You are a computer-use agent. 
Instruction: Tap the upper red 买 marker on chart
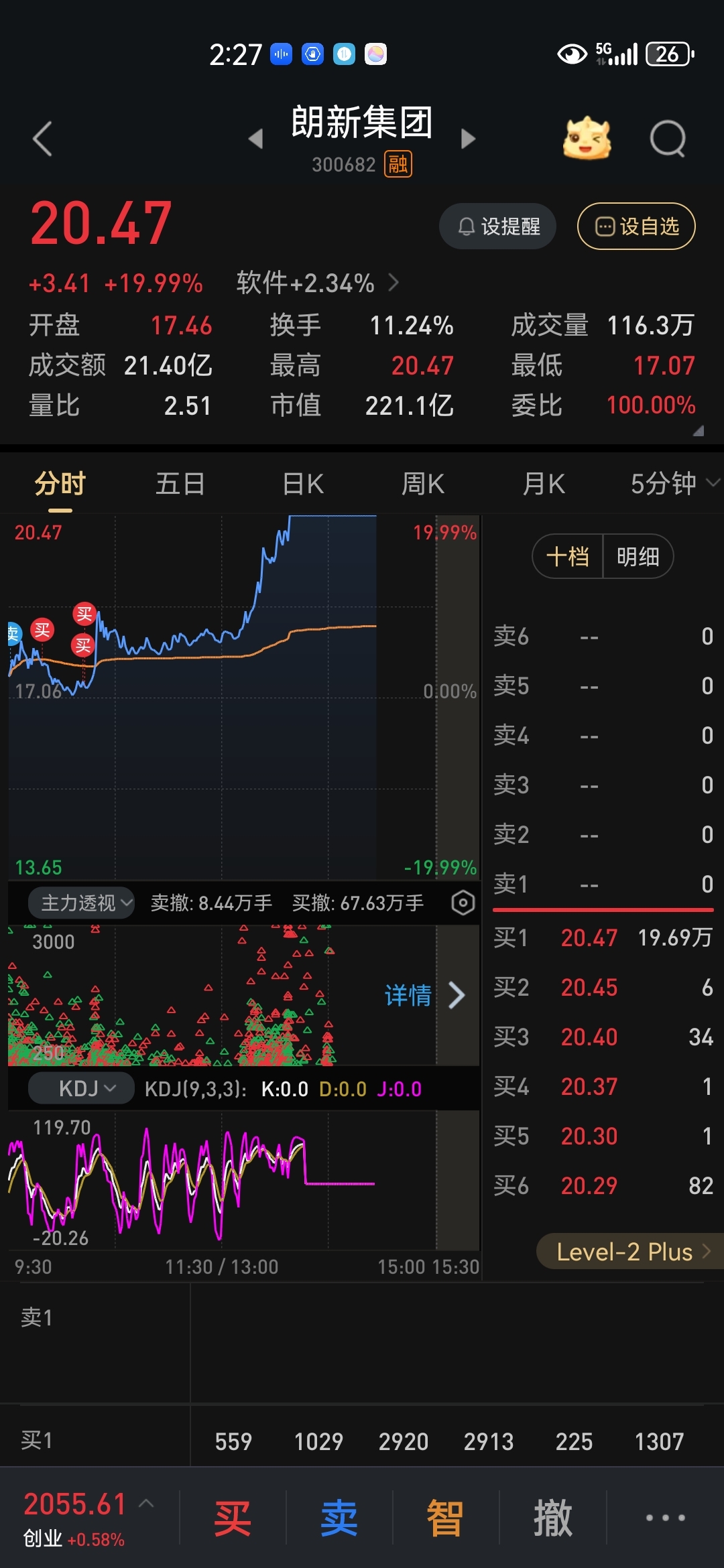(84, 614)
